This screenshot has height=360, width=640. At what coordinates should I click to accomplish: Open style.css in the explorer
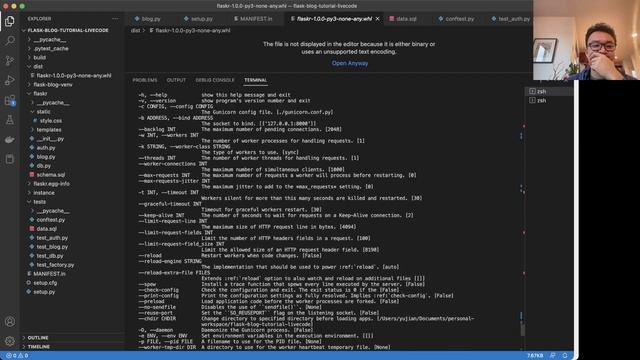click(x=51, y=121)
